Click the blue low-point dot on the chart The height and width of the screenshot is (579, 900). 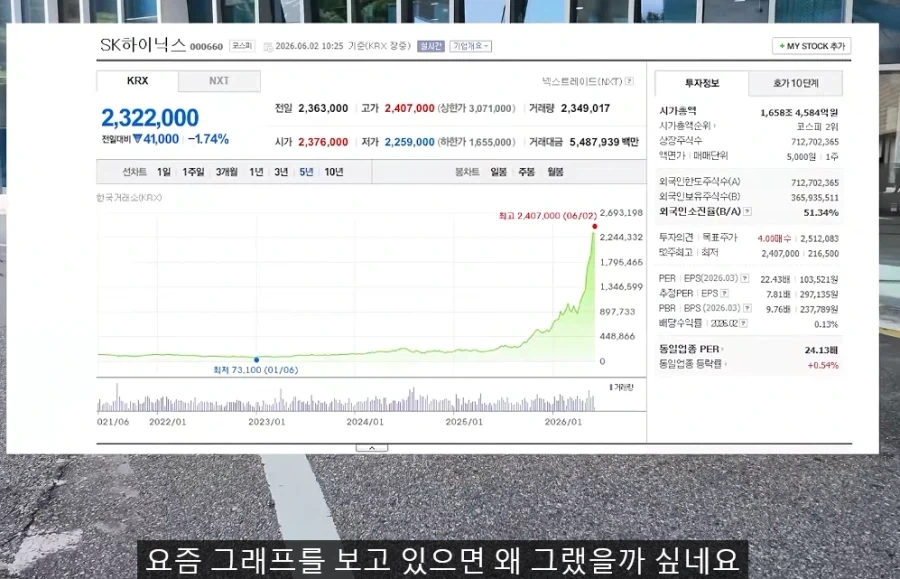pyautogui.click(x=257, y=360)
